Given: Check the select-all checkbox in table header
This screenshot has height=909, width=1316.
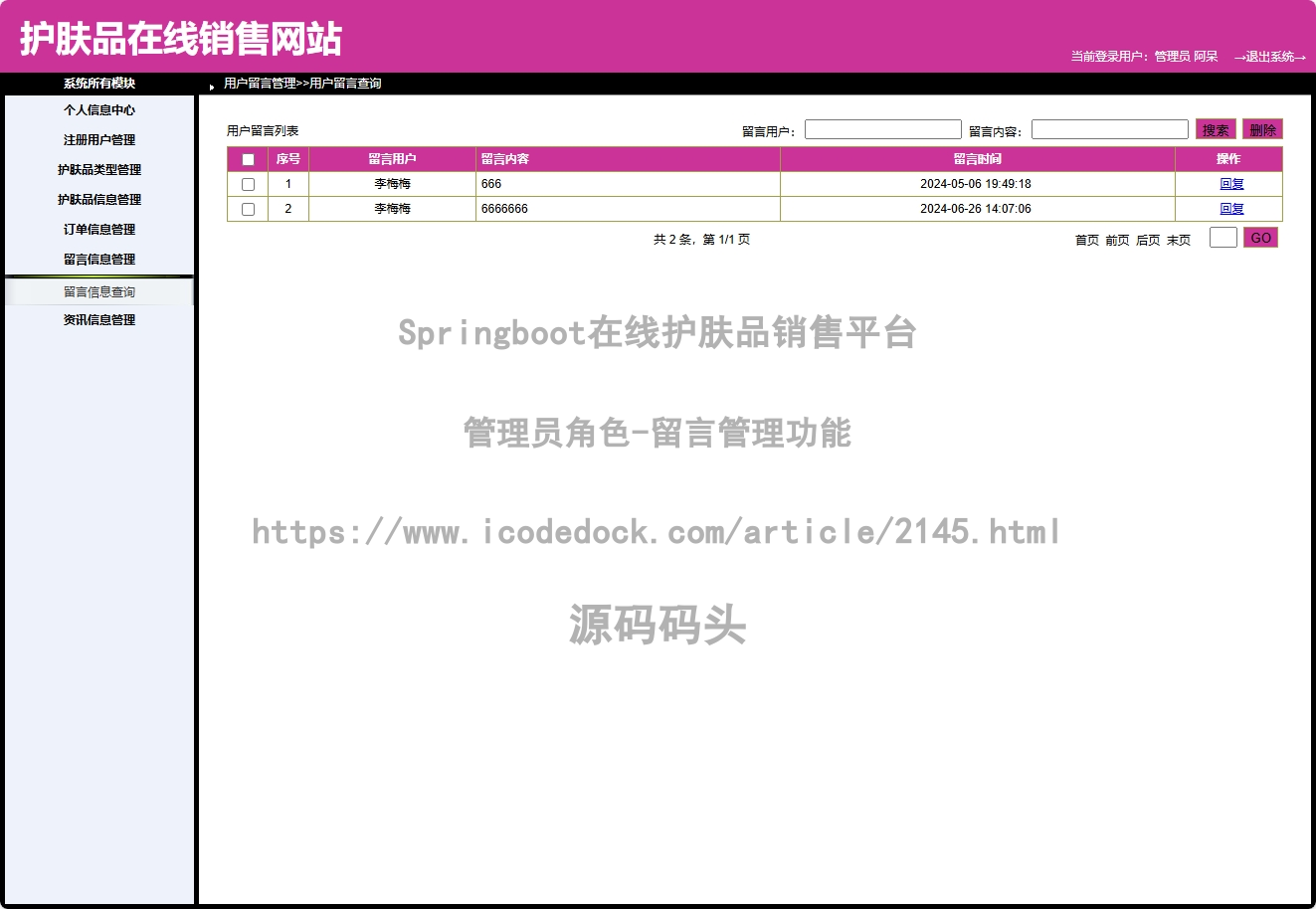Looking at the screenshot, I should 248,159.
